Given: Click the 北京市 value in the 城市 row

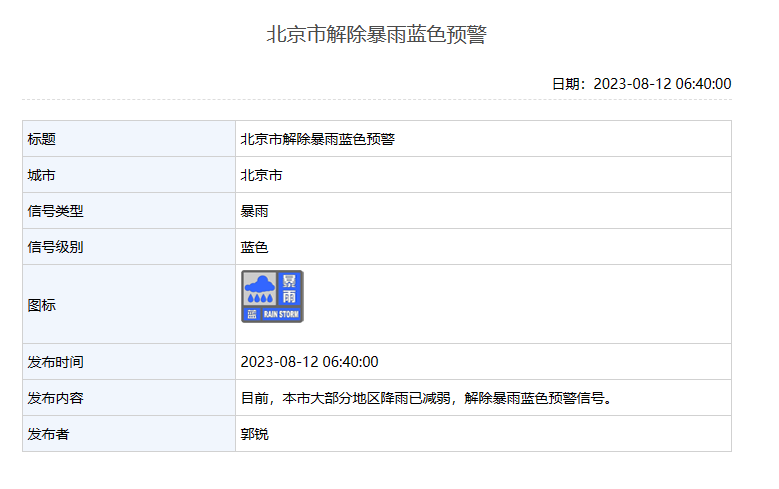Looking at the screenshot, I should click(261, 175).
